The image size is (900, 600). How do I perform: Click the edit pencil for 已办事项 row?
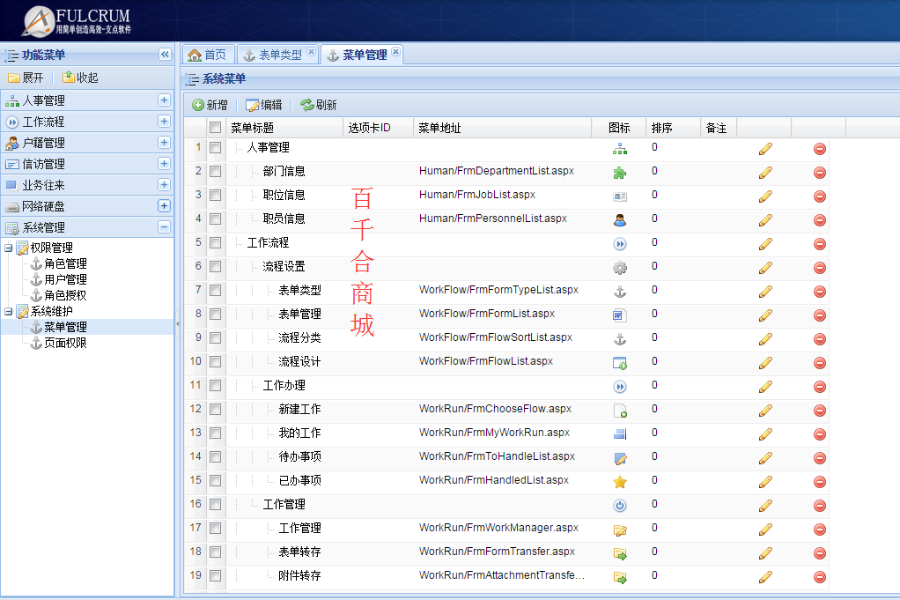tap(765, 482)
